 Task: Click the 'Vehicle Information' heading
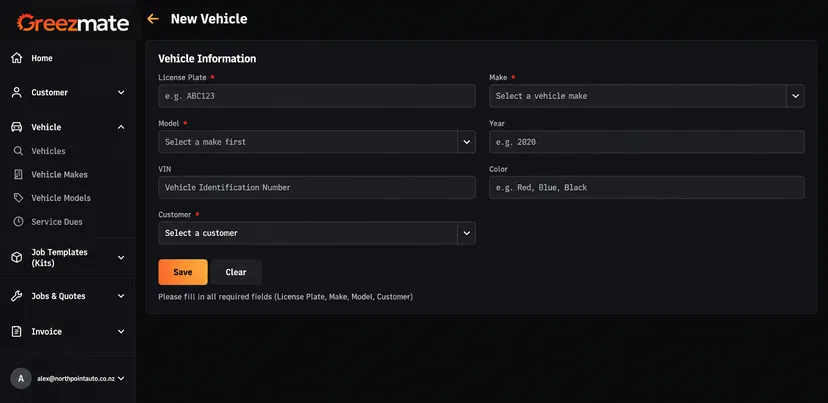pyautogui.click(x=207, y=59)
